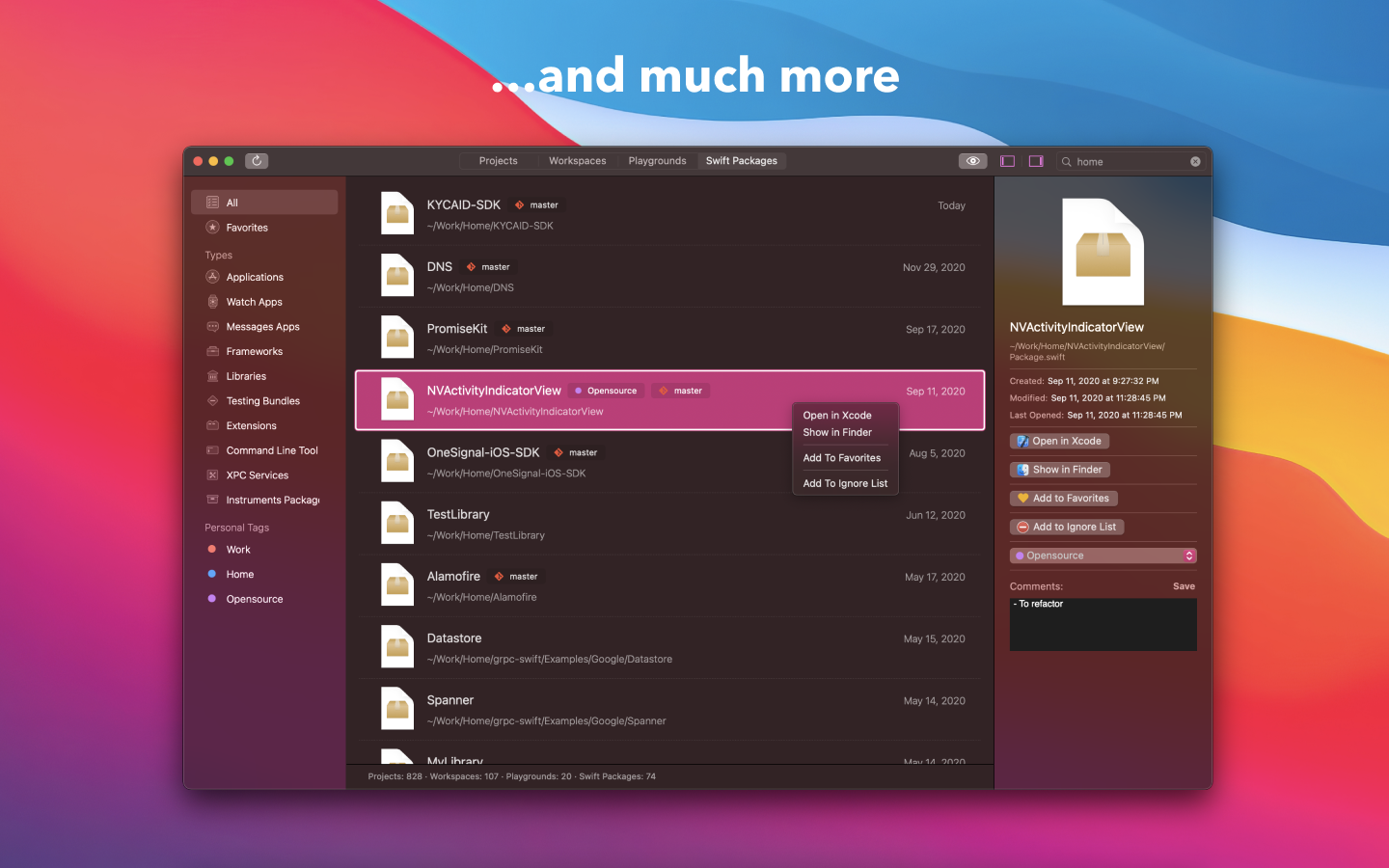Clear the search field with the x icon

(x=1195, y=162)
